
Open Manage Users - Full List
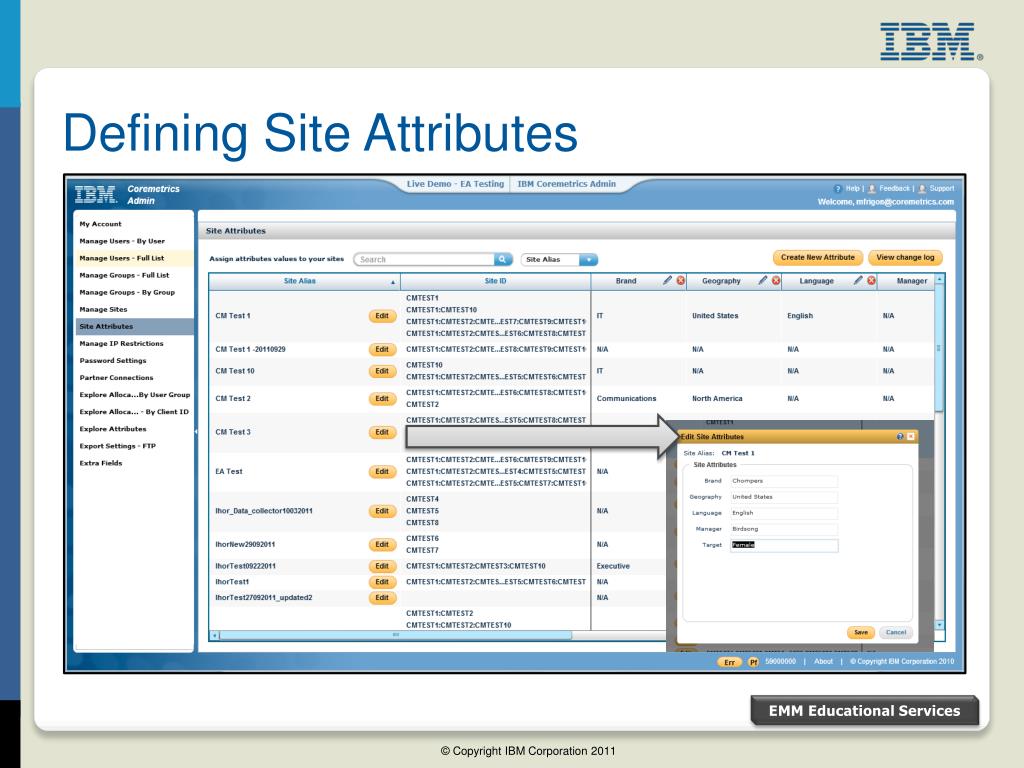(121, 258)
